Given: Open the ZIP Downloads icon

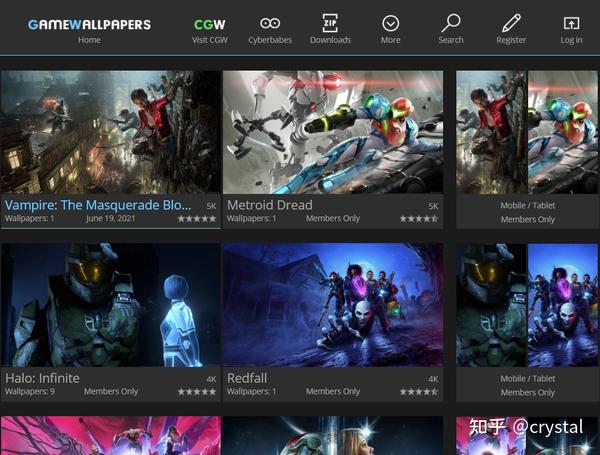Looking at the screenshot, I should pos(330,23).
